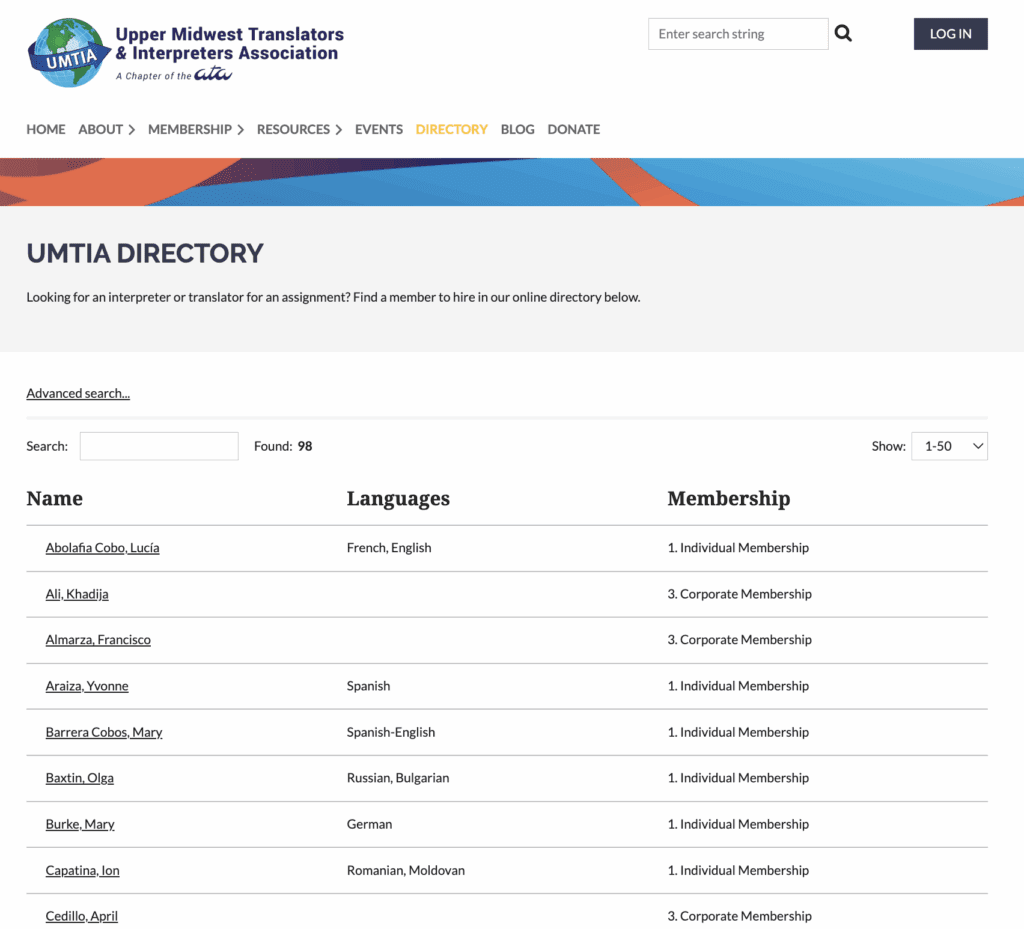Viewport: 1024px width, 929px height.
Task: View Abolafia Cobo, Lucía's profile
Action: [102, 547]
